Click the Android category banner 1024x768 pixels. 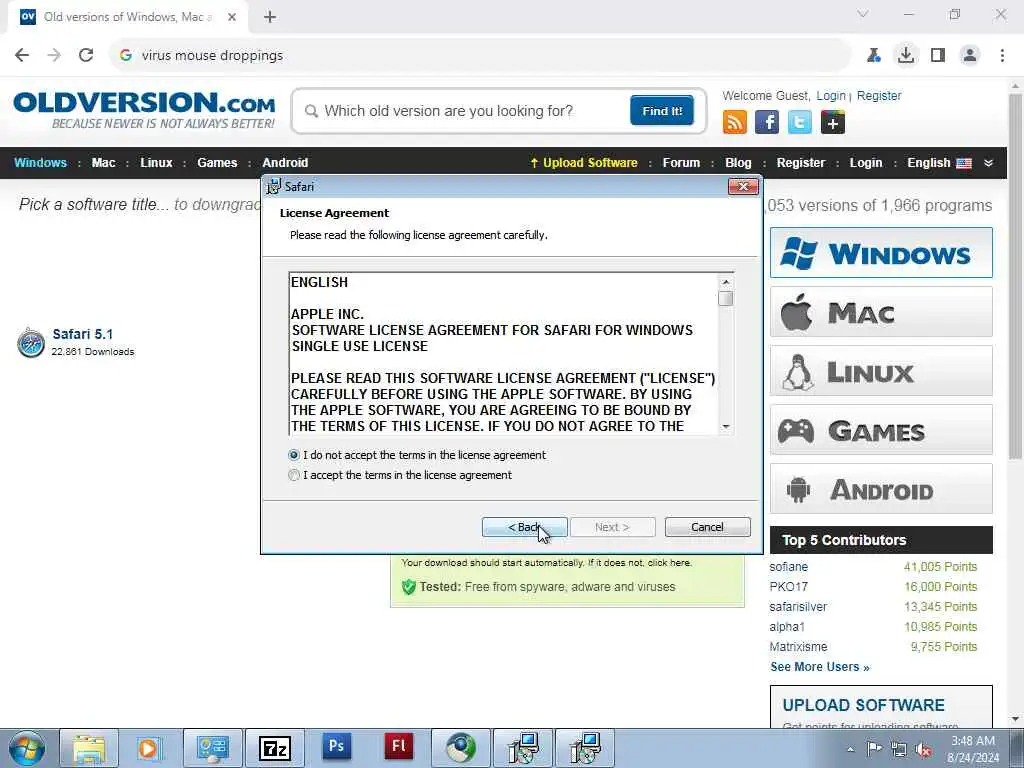pyautogui.click(x=881, y=489)
